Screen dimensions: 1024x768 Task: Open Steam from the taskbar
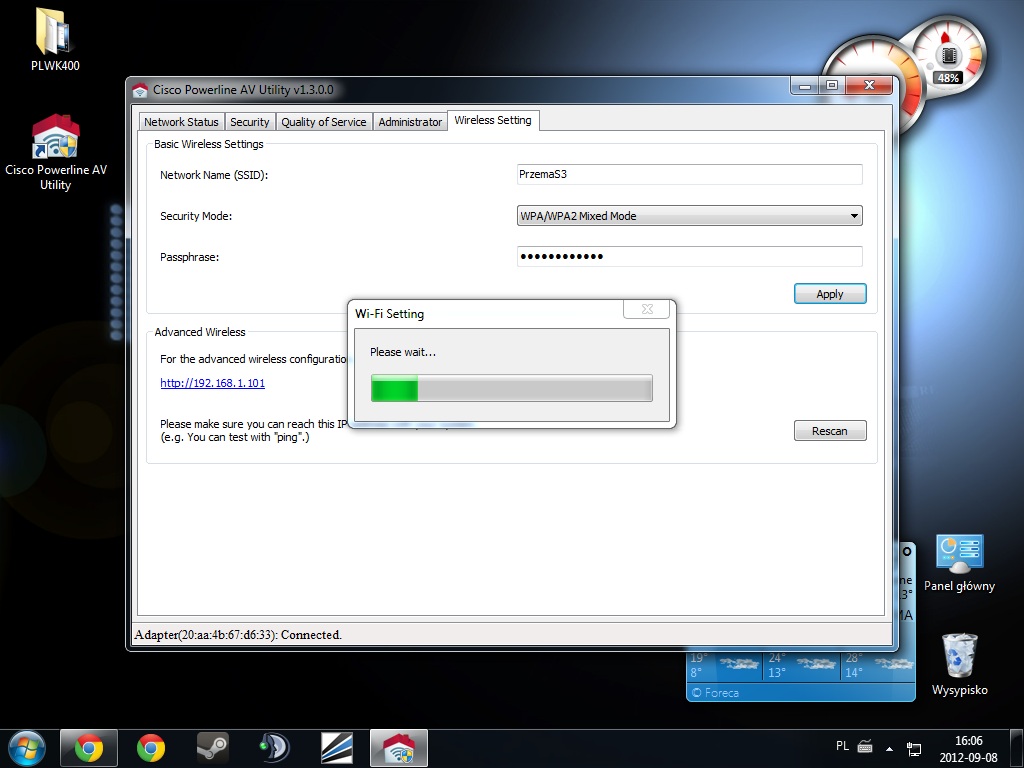coord(213,748)
